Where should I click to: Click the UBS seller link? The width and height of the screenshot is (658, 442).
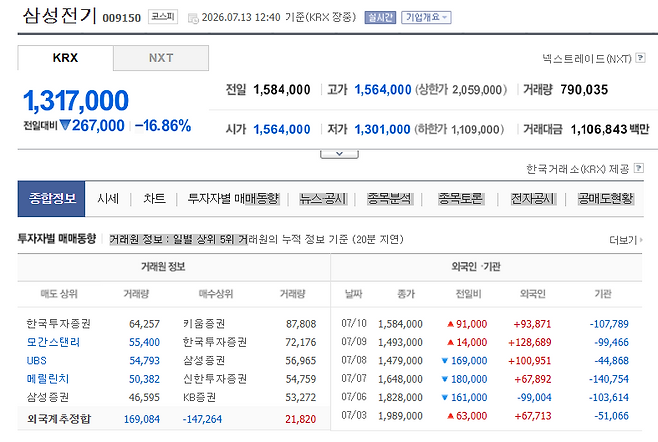coord(37,361)
